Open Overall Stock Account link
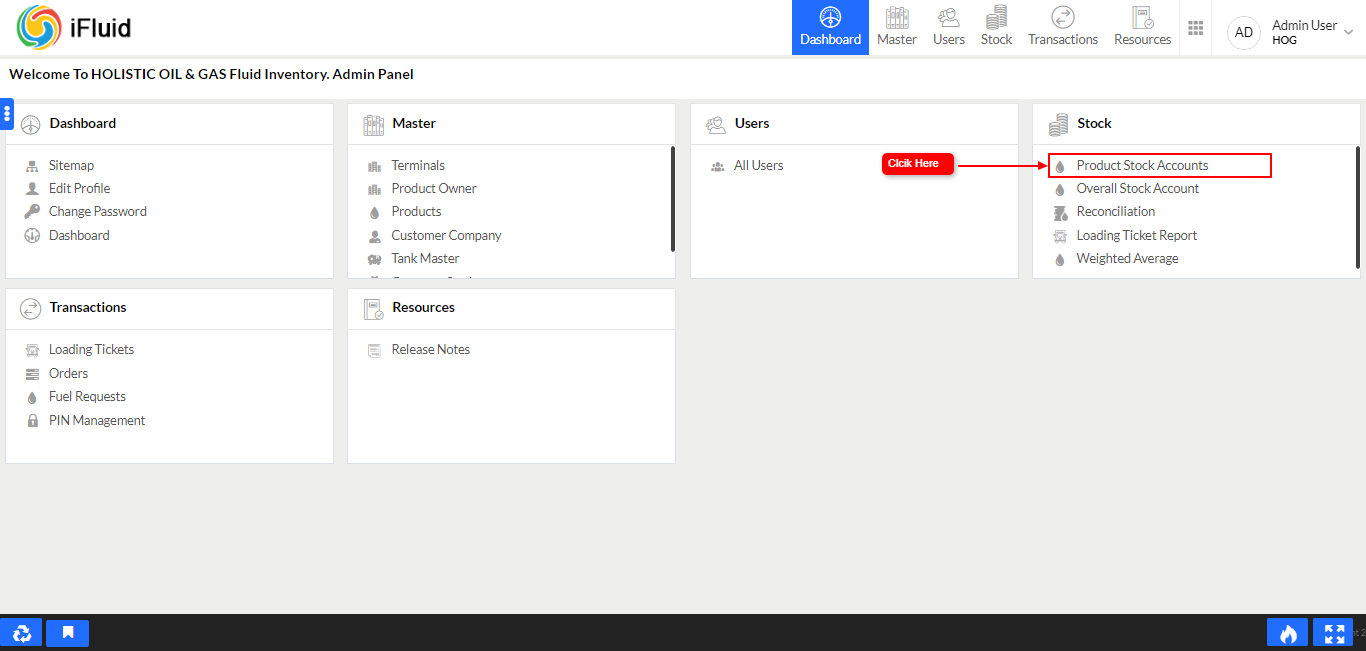The image size is (1366, 651). [1137, 188]
